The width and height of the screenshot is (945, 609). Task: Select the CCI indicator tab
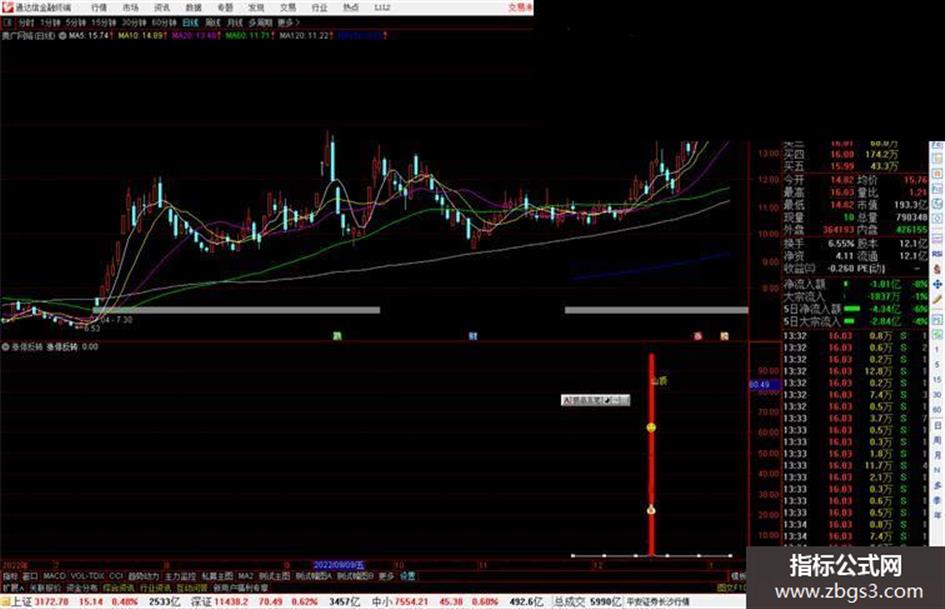(116, 576)
